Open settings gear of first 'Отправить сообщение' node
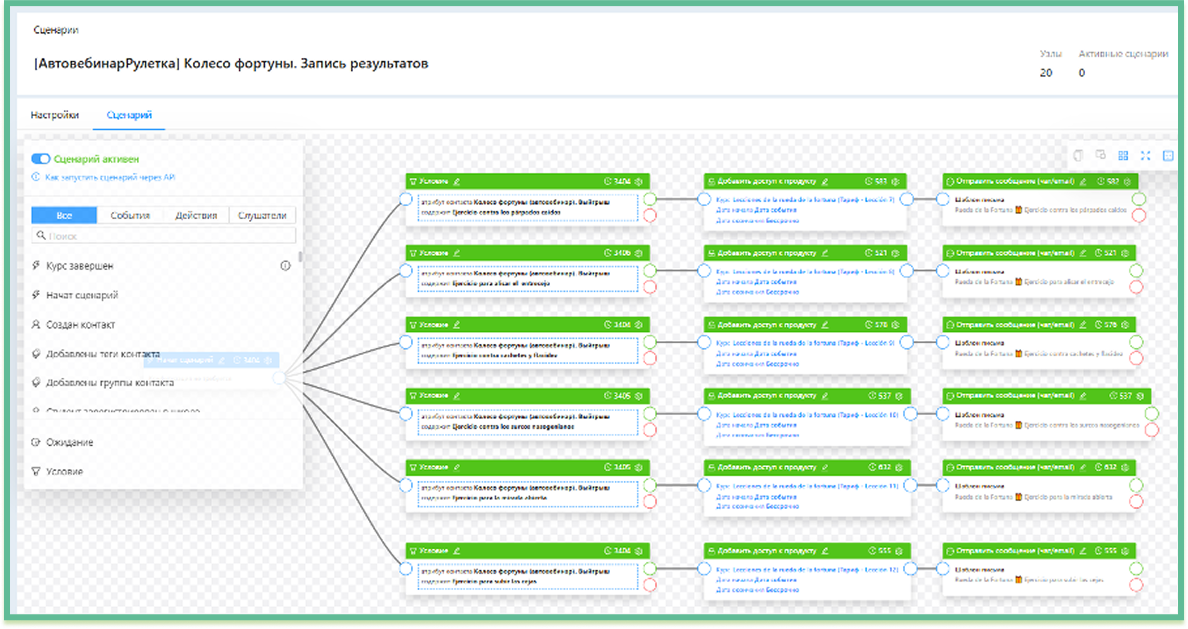This screenshot has height=629, width=1188. pyautogui.click(x=1127, y=181)
